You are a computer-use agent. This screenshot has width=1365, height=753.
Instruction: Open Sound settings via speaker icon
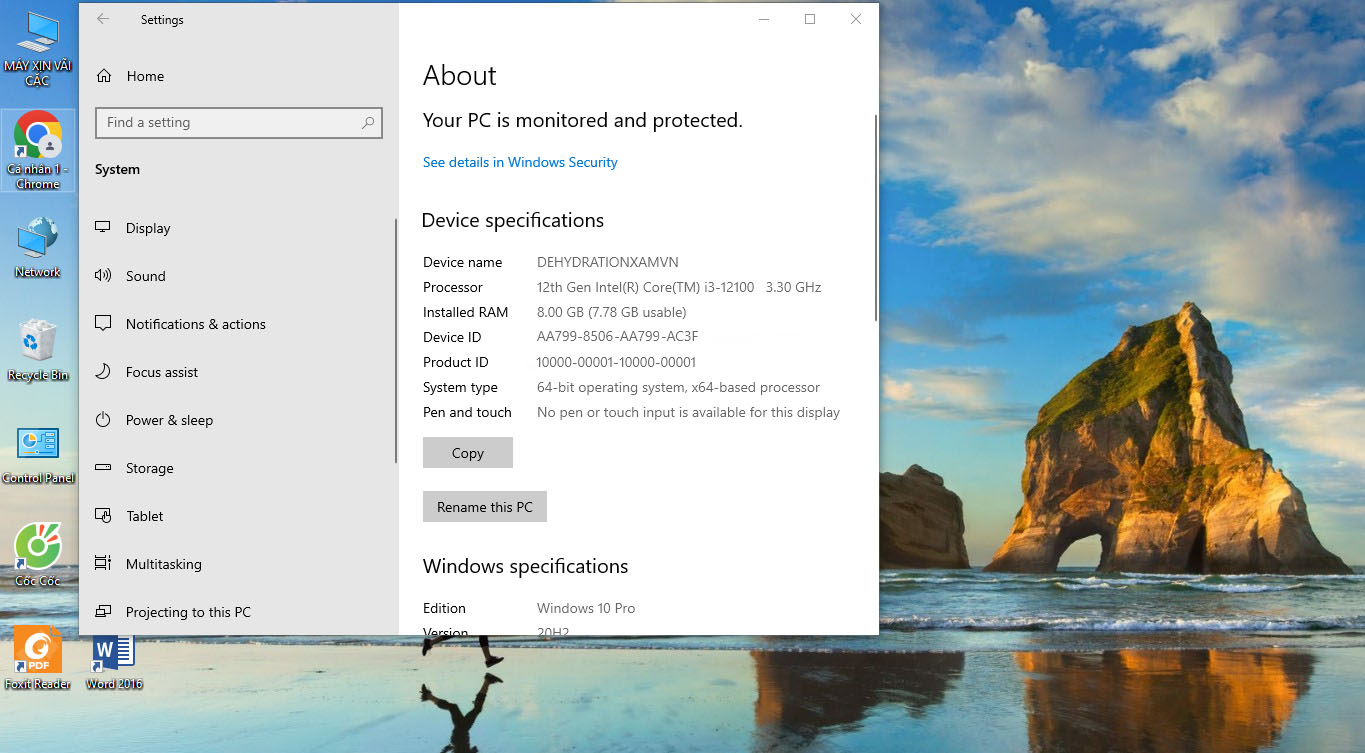coord(103,276)
